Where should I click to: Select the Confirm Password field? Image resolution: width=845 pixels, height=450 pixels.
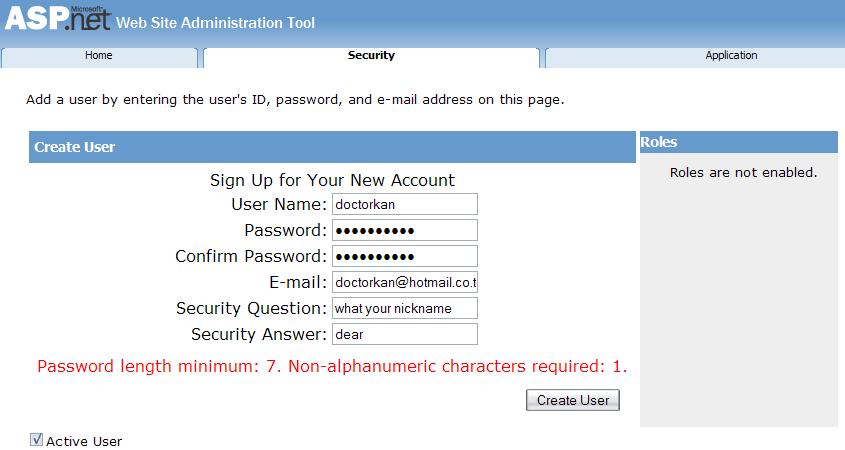405,256
